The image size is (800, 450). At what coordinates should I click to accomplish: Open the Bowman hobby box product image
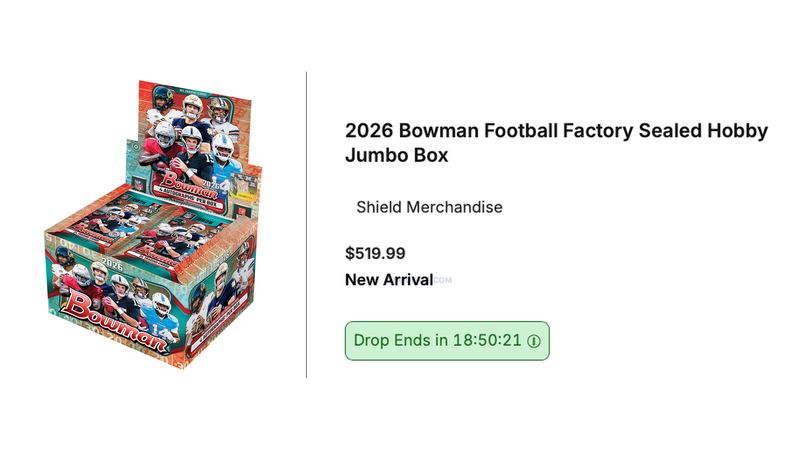point(154,224)
